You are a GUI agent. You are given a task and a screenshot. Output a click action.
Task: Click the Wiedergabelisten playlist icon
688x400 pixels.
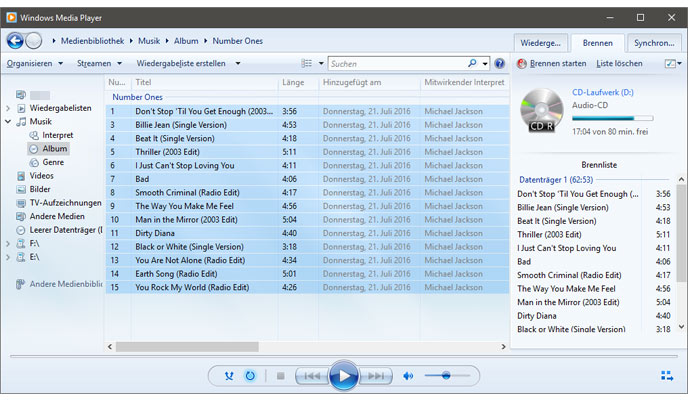[x=21, y=108]
